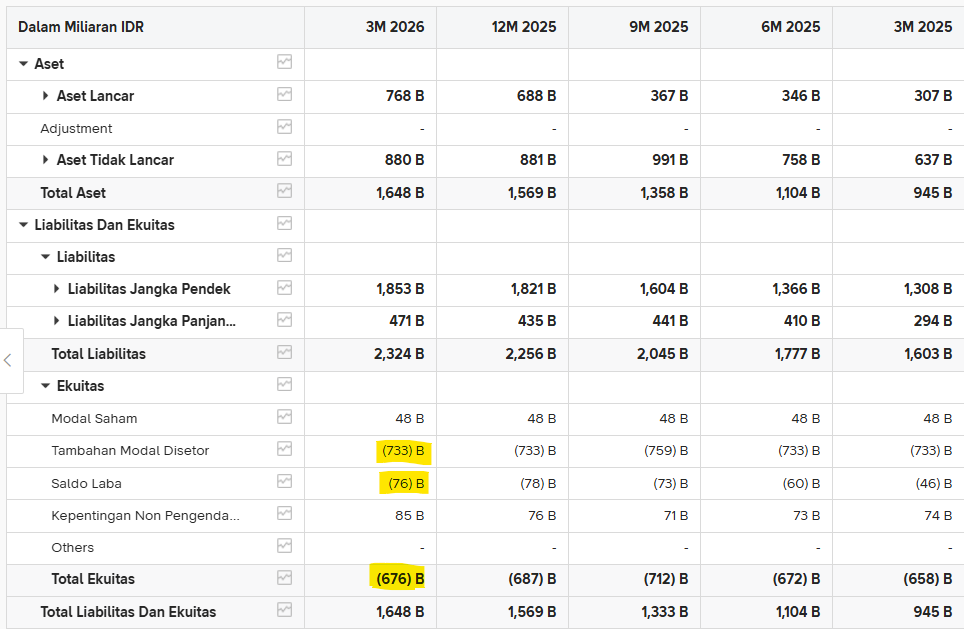Select the 3M 2026 column header
This screenshot has width=964, height=629.
pos(395,27)
